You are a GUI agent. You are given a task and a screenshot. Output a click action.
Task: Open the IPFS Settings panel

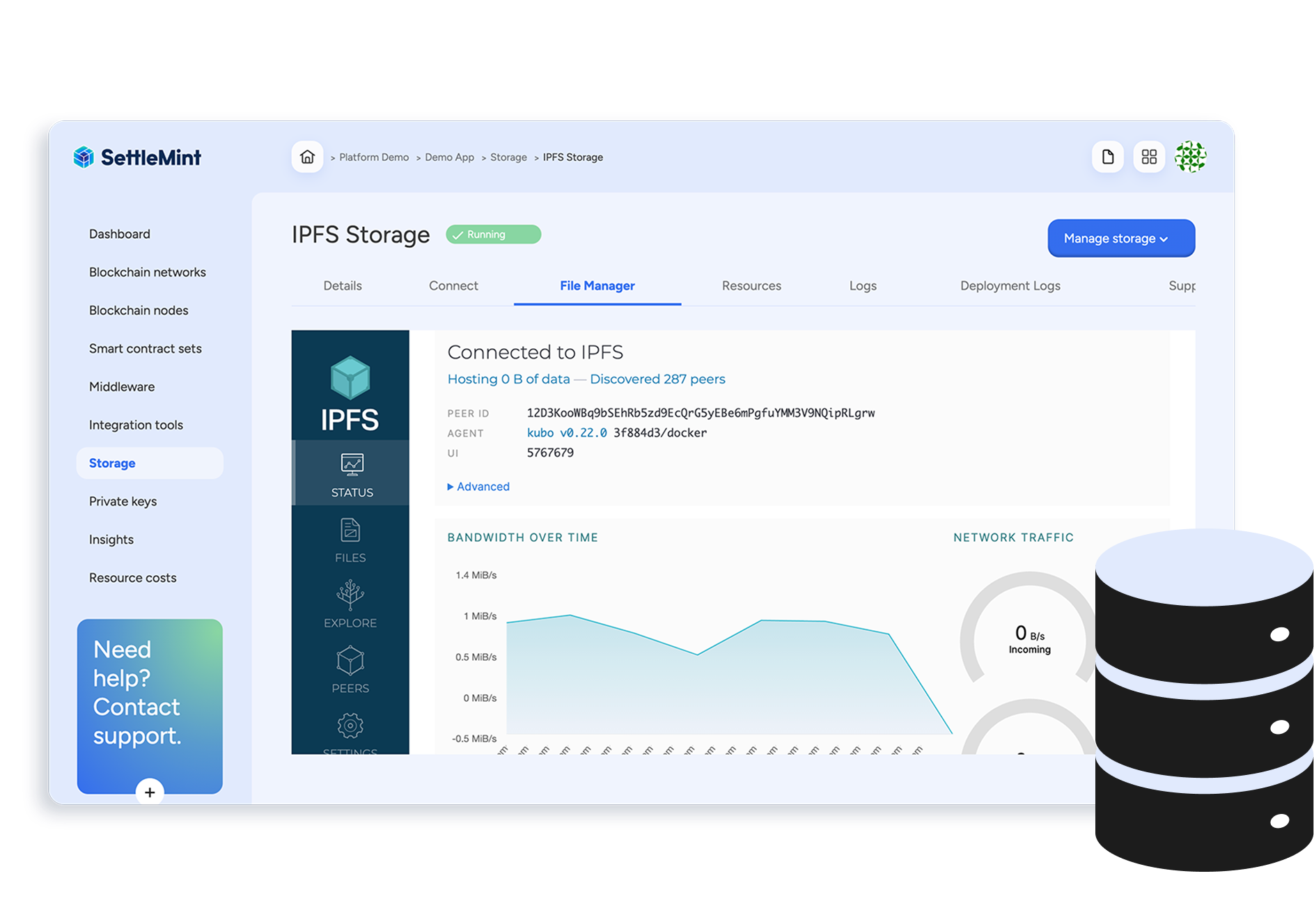point(350,731)
